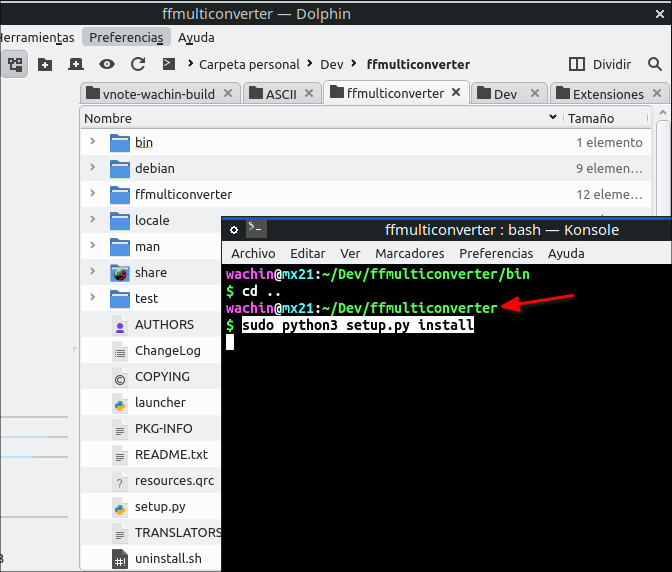Close the Dev tab
672x572 pixels.
pyautogui.click(x=535, y=93)
